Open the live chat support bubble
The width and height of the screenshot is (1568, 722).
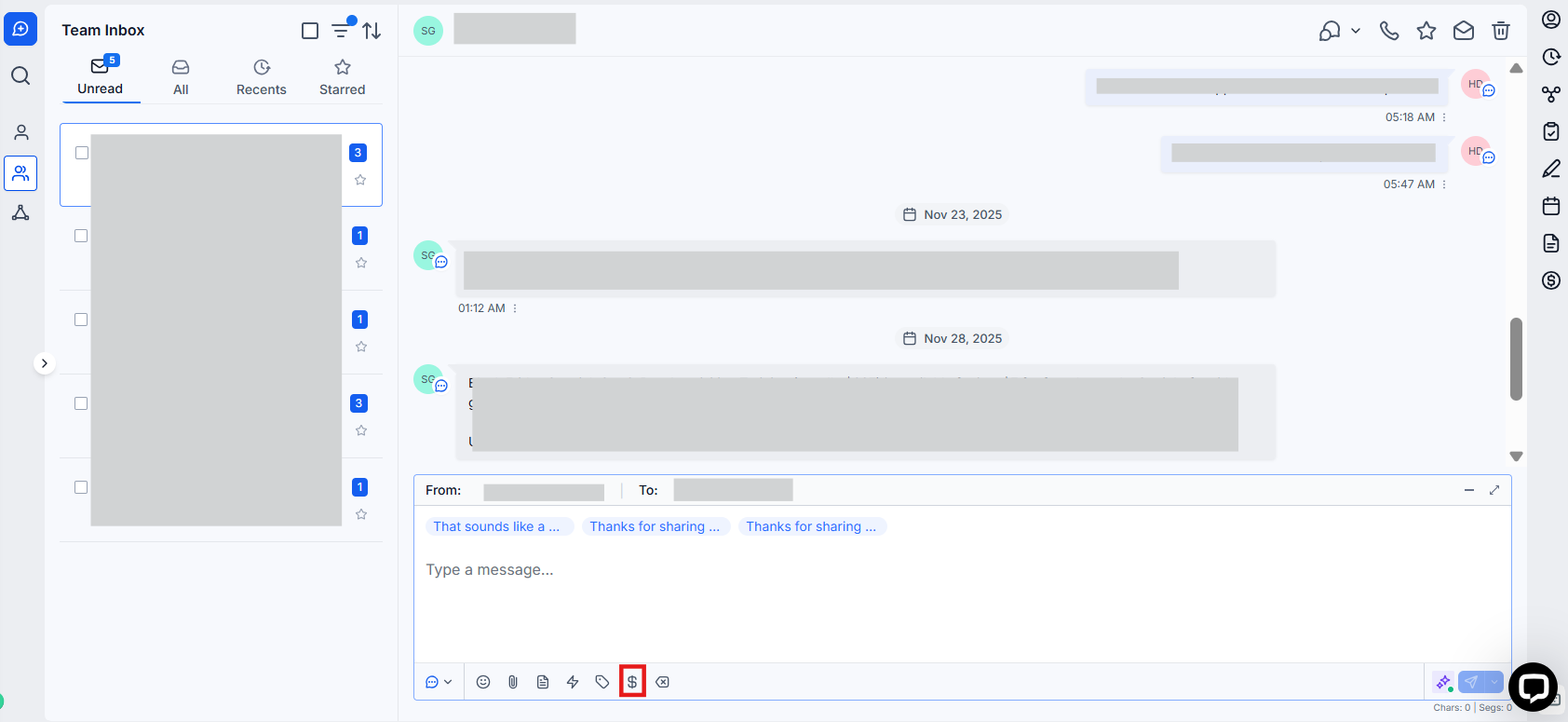click(1533, 688)
